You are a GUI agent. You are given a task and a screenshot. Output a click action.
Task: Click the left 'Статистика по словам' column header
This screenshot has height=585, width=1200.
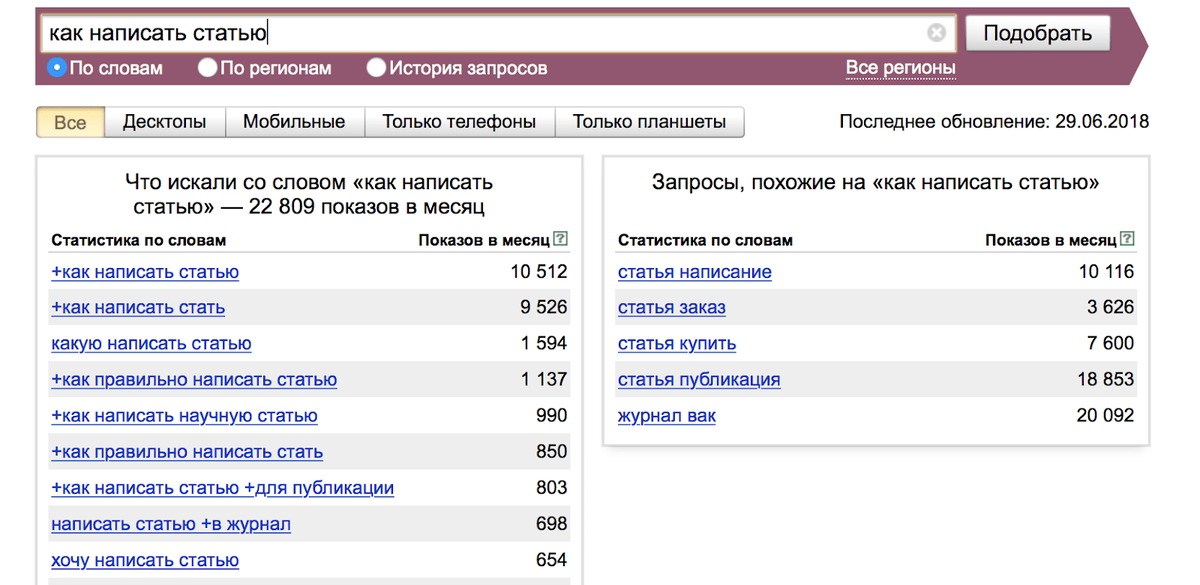pos(138,240)
